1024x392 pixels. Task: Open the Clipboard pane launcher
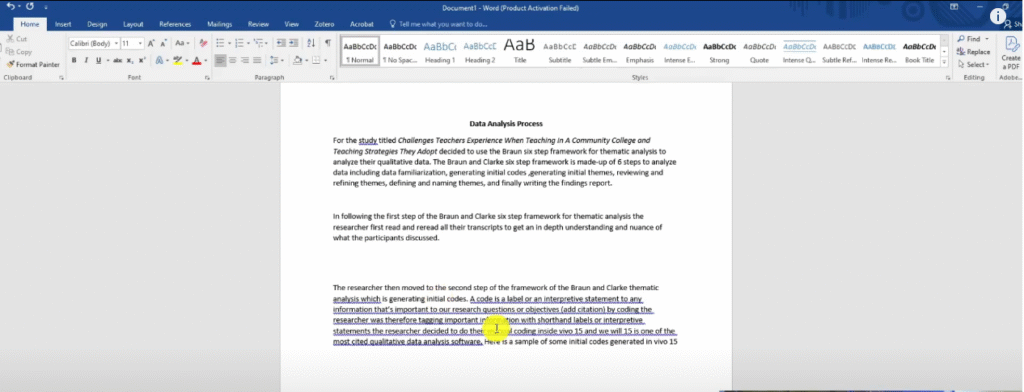(61, 78)
